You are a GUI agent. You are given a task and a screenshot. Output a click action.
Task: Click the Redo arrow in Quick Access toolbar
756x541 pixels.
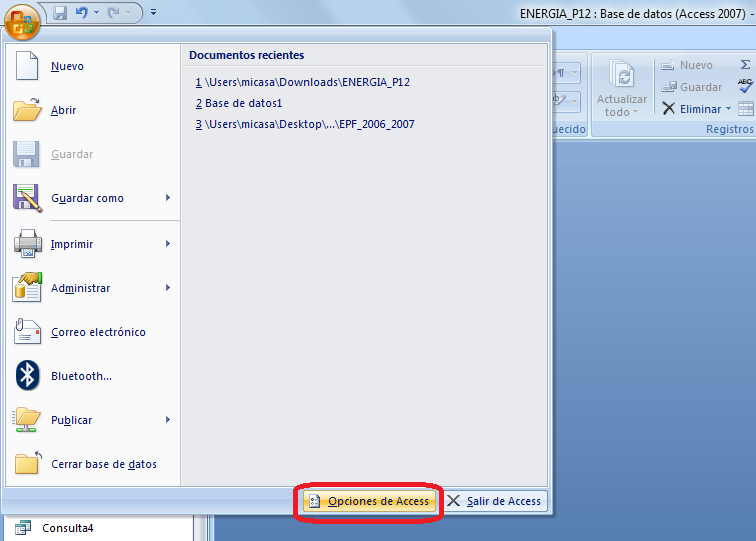pos(114,13)
